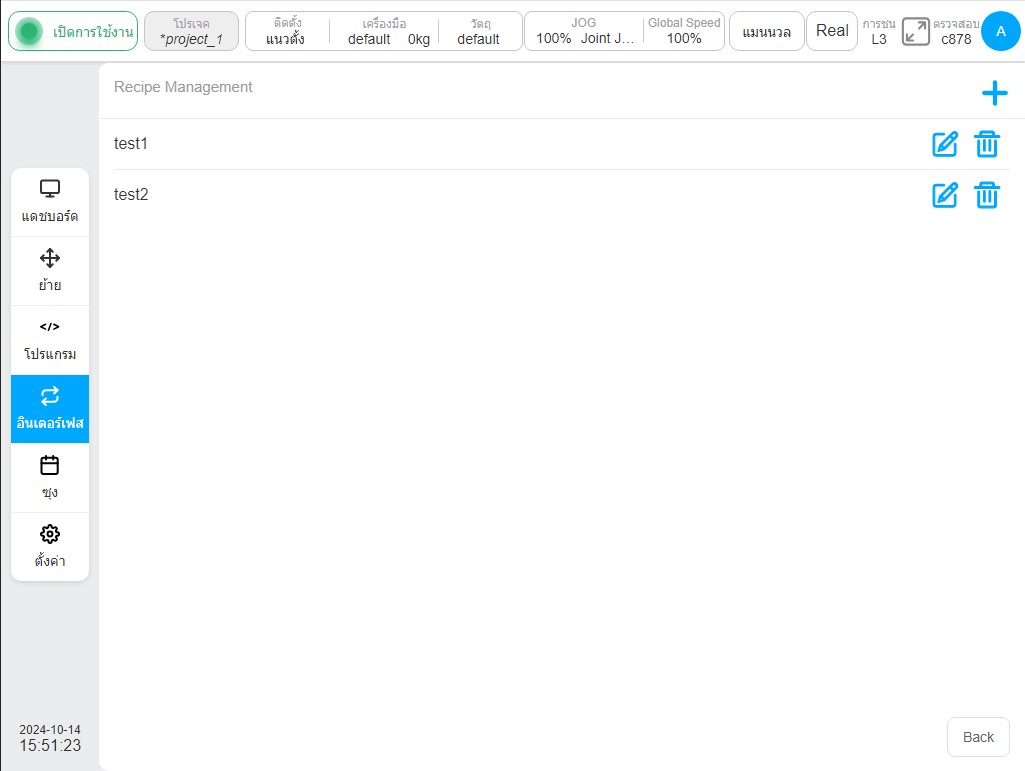The width and height of the screenshot is (1025, 771).
Task: Toggle fullscreen with expand arrows icon
Action: click(x=915, y=31)
